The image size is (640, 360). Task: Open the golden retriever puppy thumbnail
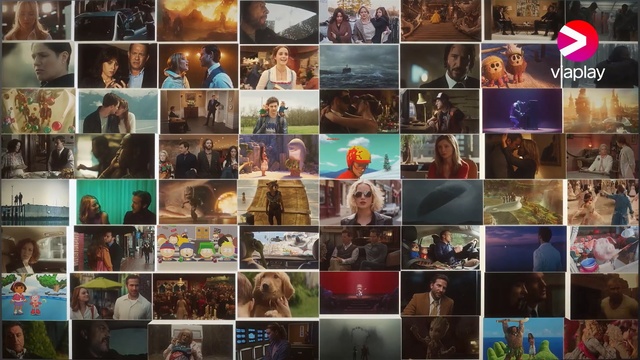point(278,295)
